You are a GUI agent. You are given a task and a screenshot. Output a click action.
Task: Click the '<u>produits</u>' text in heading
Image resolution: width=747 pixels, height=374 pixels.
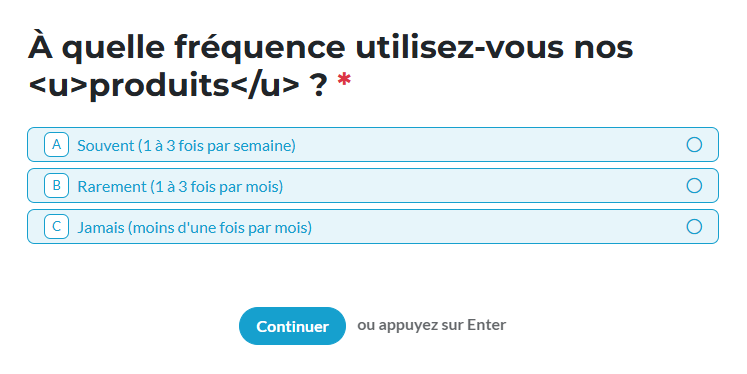tap(164, 85)
